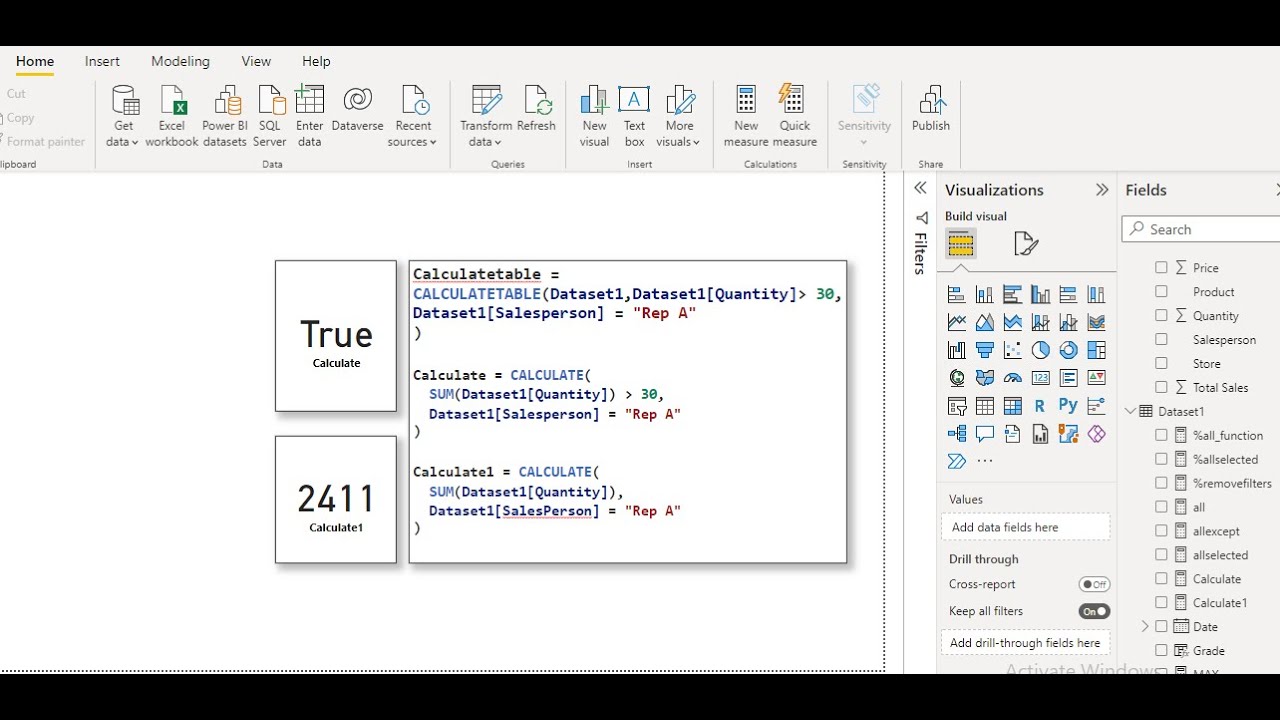Select the 2411 Calculate1 card
This screenshot has width=1280, height=720.
point(336,500)
